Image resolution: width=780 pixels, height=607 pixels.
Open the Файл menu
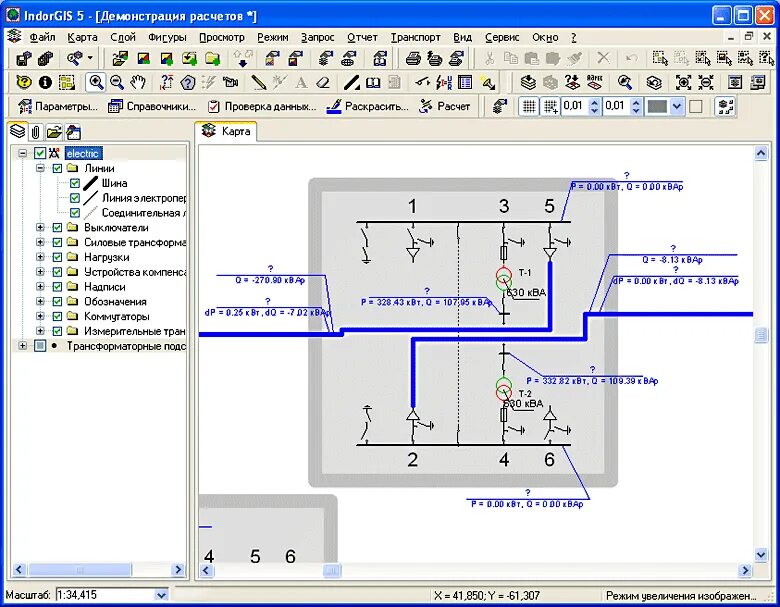(x=42, y=37)
